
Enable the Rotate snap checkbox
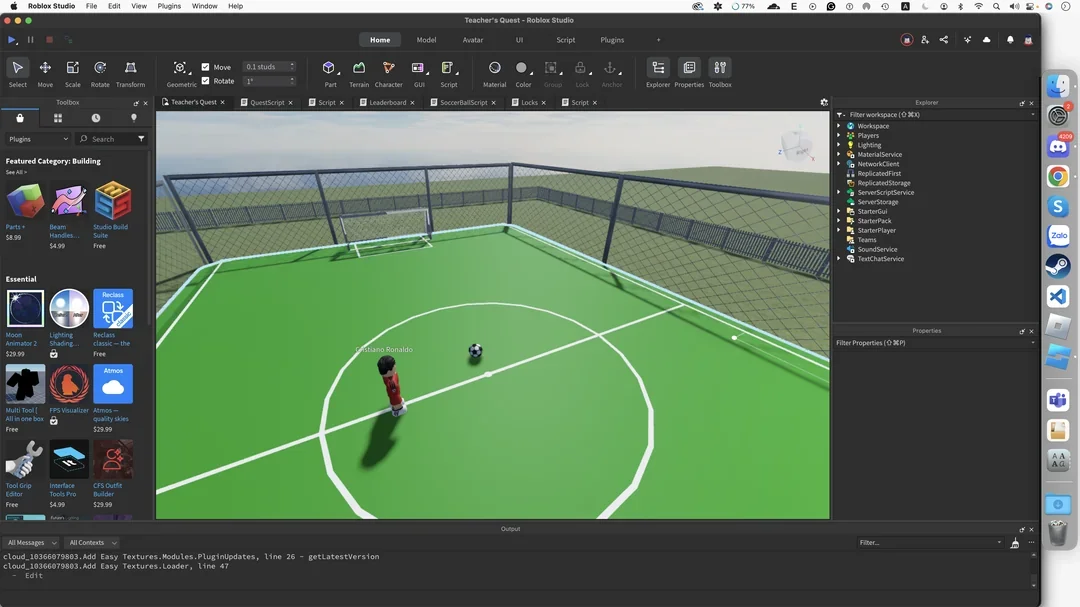pyautogui.click(x=205, y=81)
